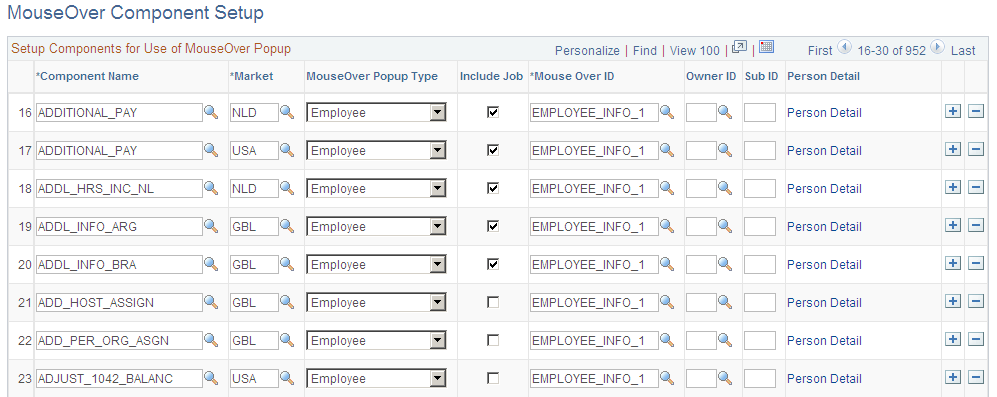Open Owner ID lookup in row 19
This screenshot has width=997, height=397.
click(x=725, y=226)
